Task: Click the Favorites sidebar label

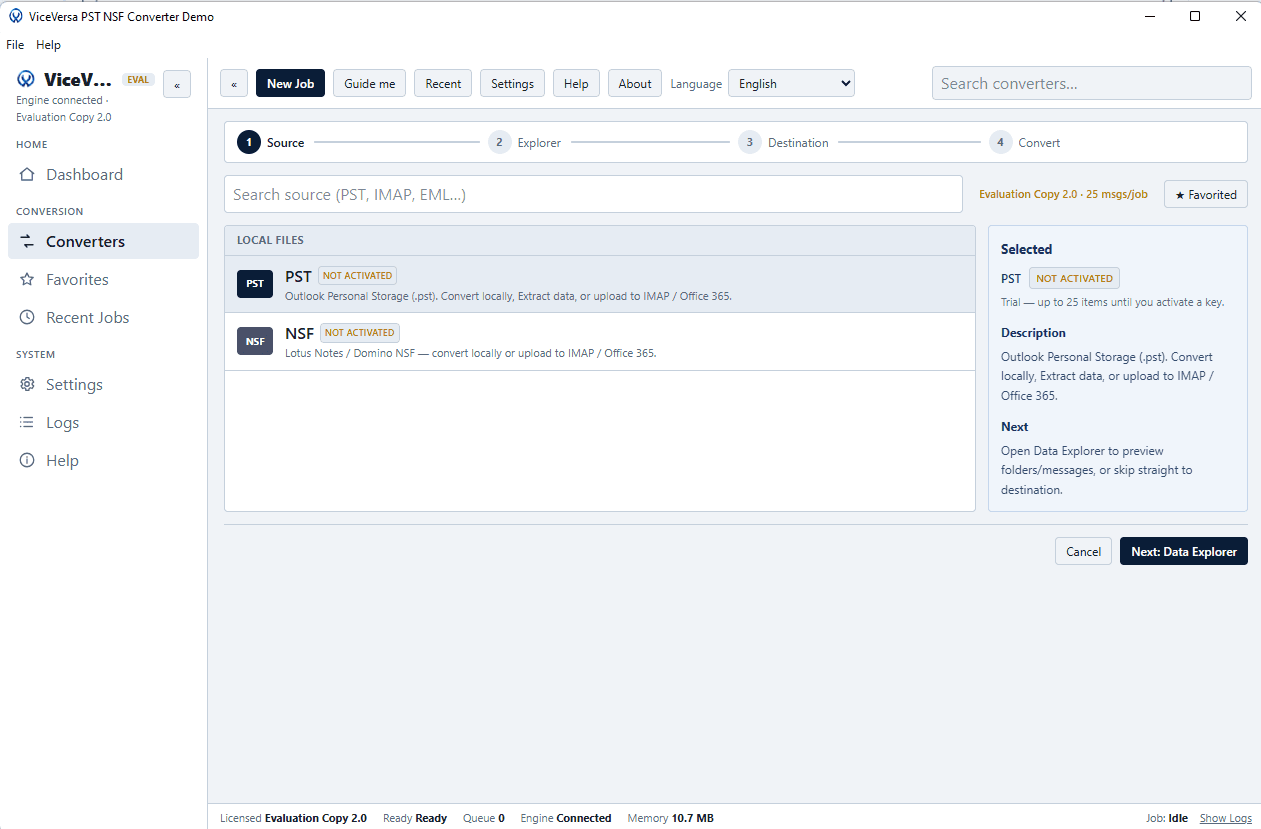Action: point(77,280)
